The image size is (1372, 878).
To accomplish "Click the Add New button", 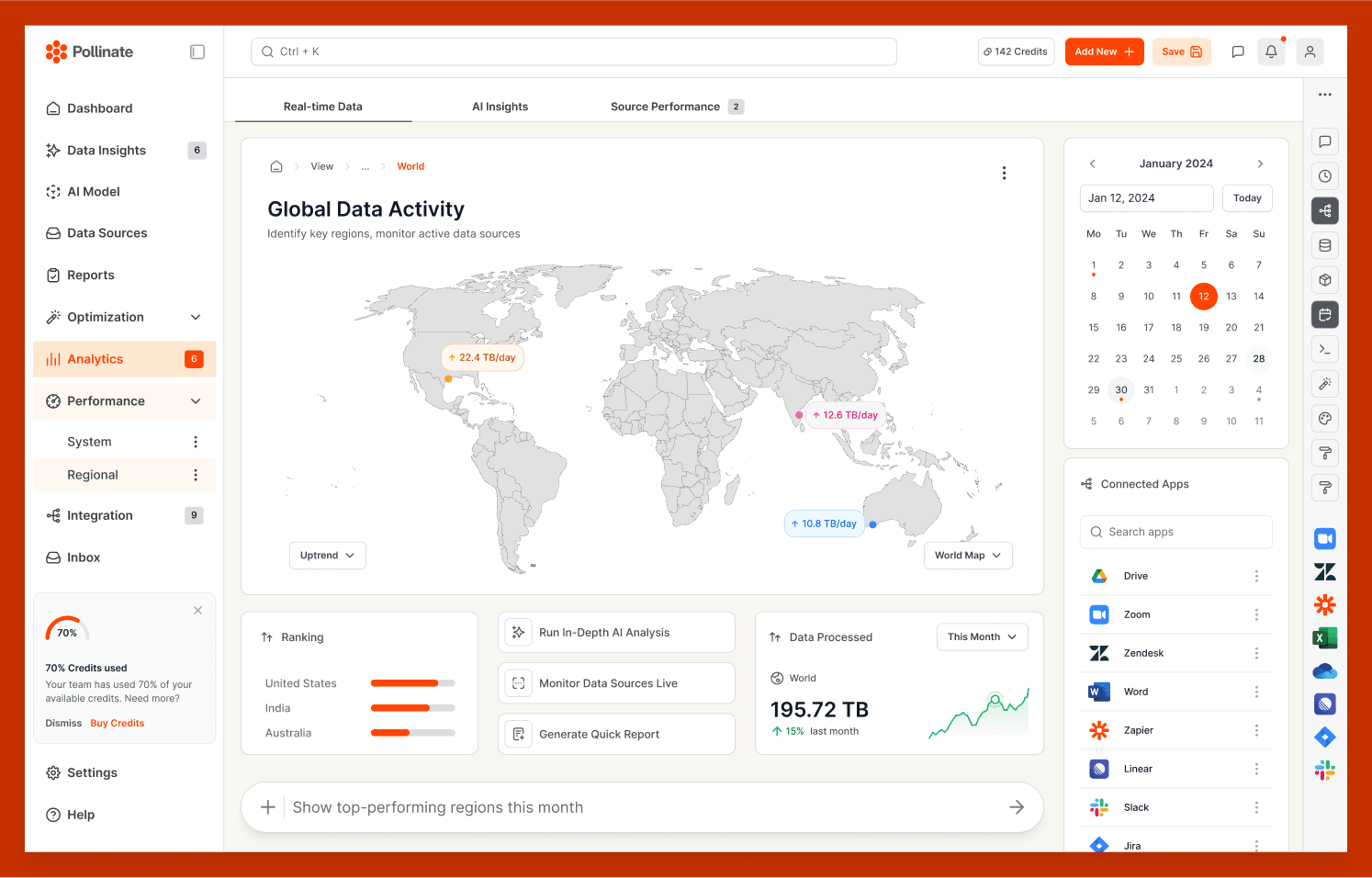I will pyautogui.click(x=1104, y=52).
